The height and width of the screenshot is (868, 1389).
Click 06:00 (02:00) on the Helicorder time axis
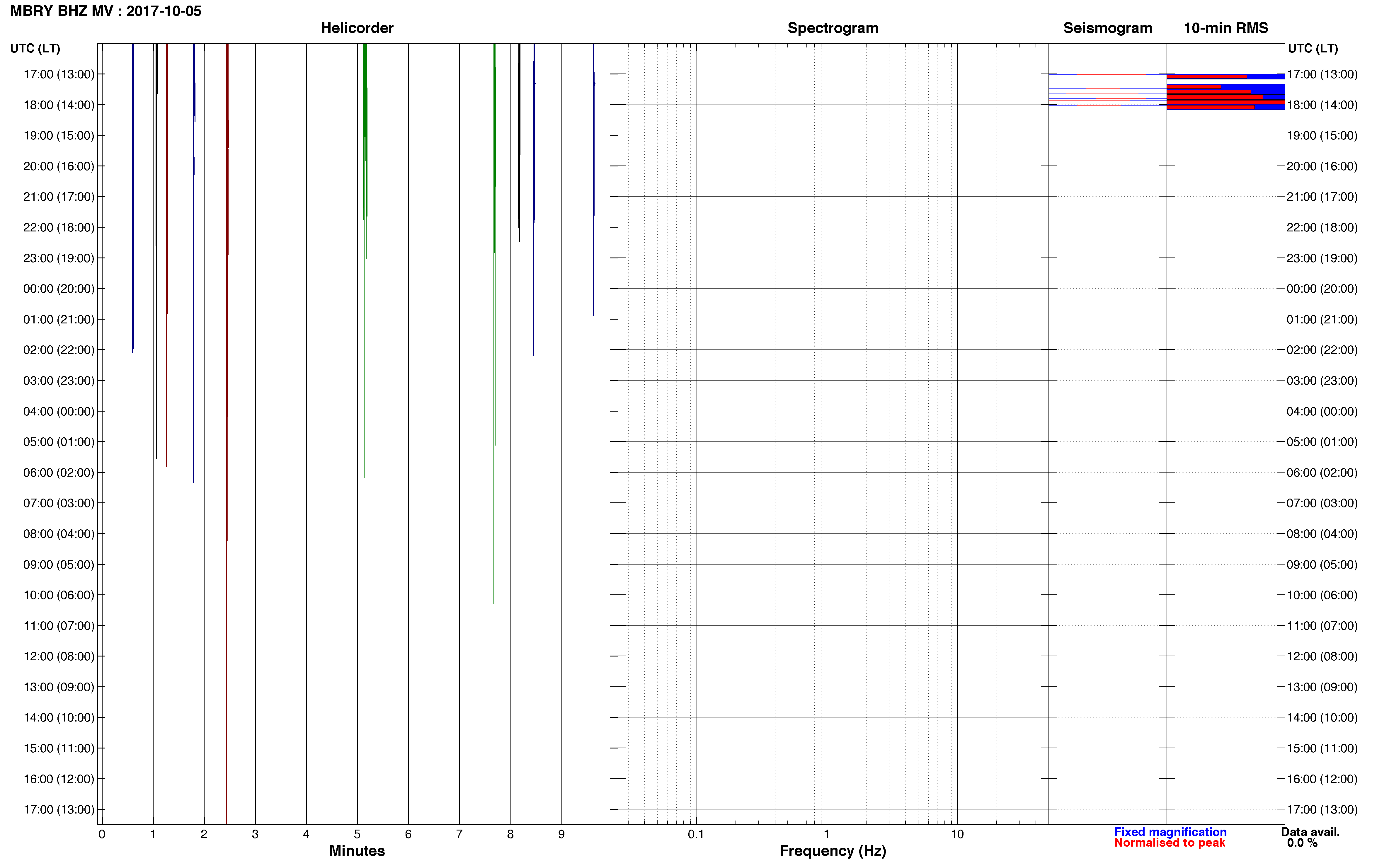(59, 473)
